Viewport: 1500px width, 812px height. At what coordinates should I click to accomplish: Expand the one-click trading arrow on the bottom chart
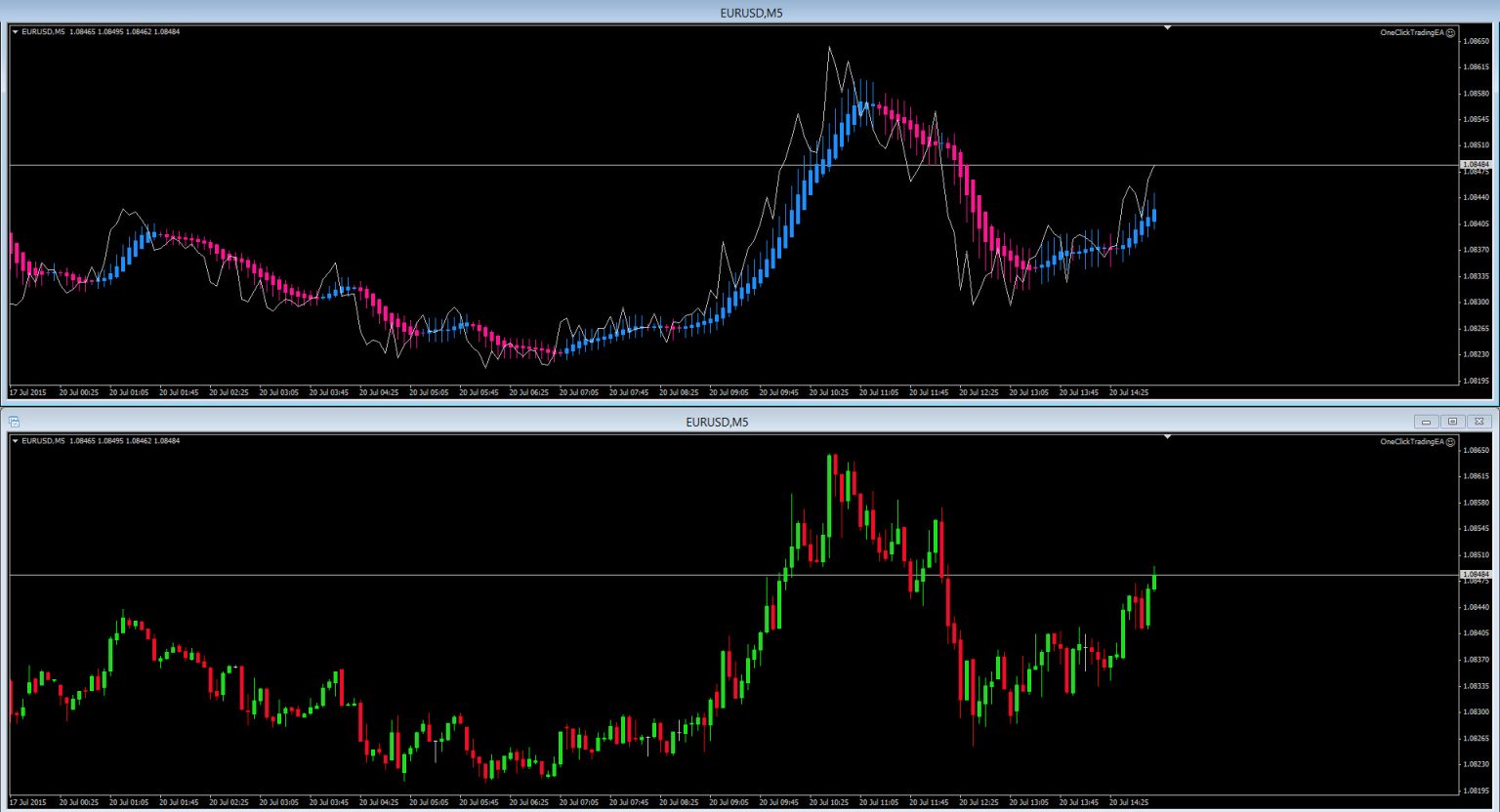pos(14,441)
